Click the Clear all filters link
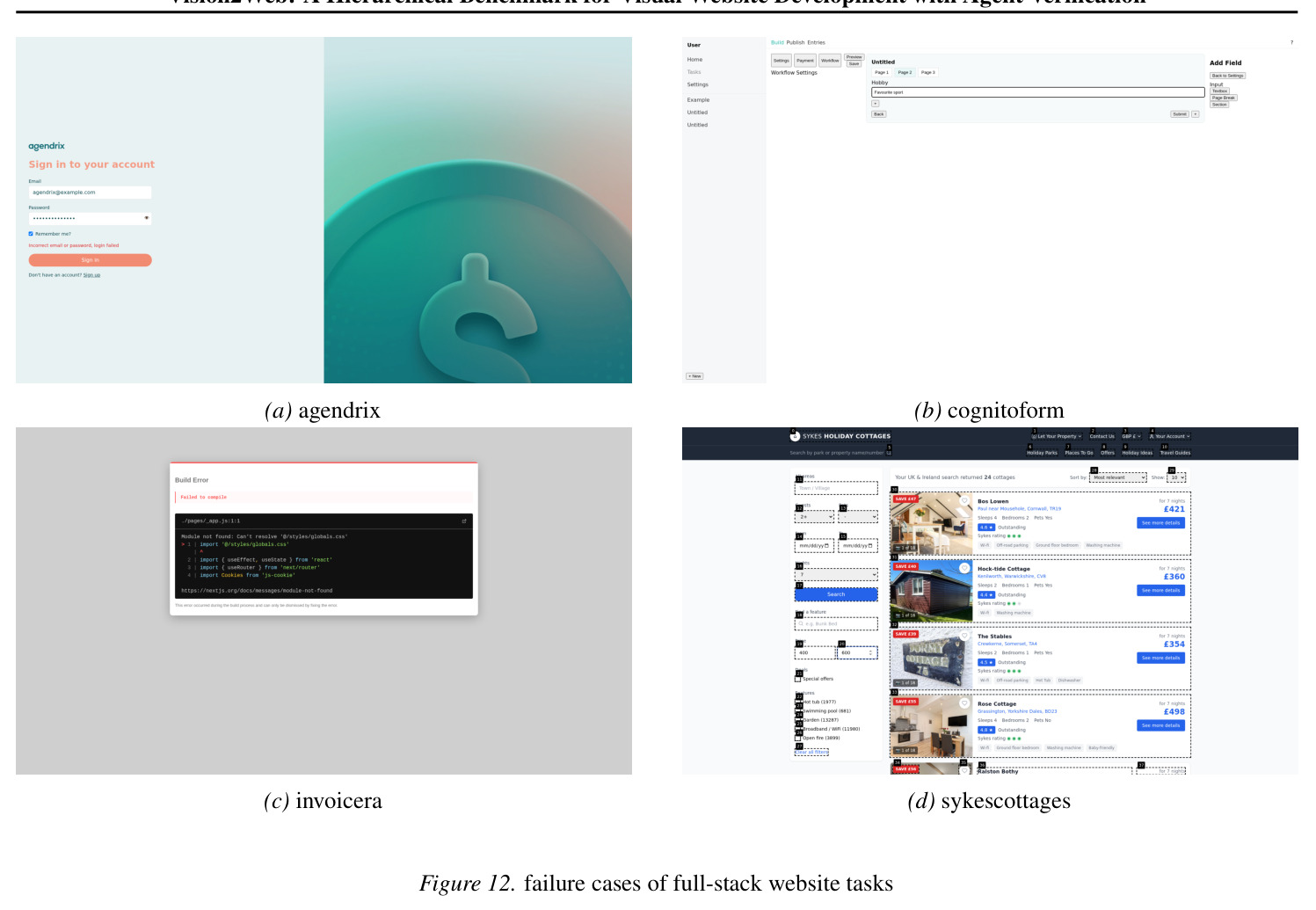 [812, 752]
